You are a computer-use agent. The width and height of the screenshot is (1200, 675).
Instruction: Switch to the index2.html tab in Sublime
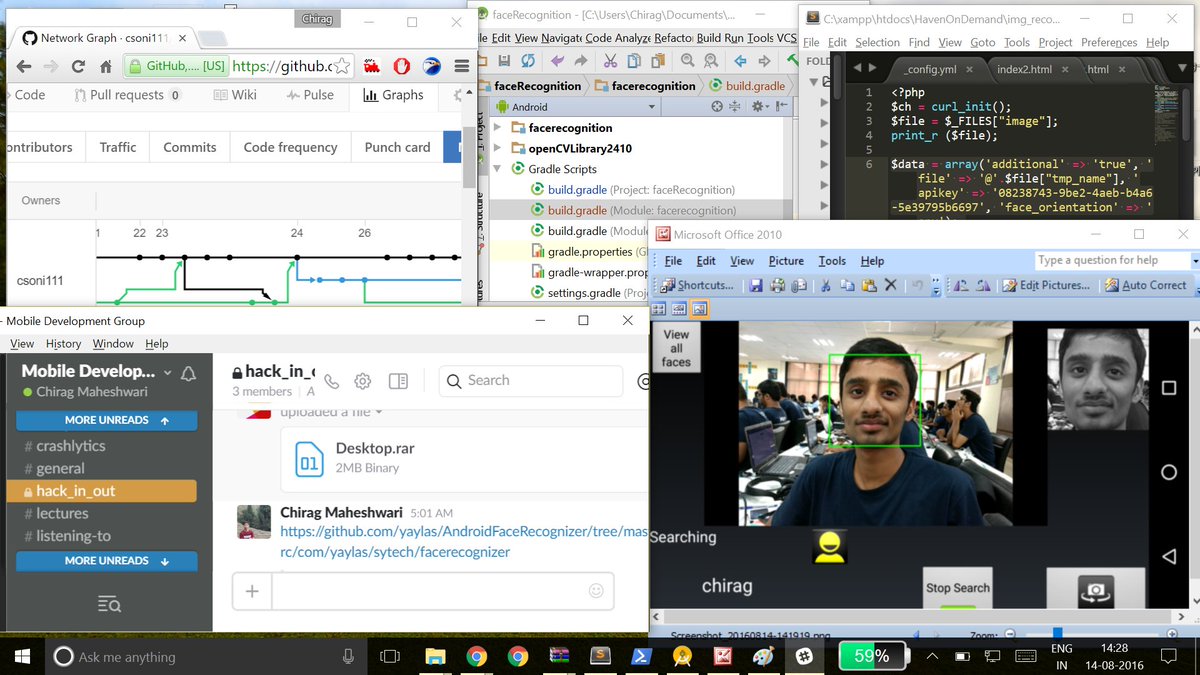point(1023,69)
